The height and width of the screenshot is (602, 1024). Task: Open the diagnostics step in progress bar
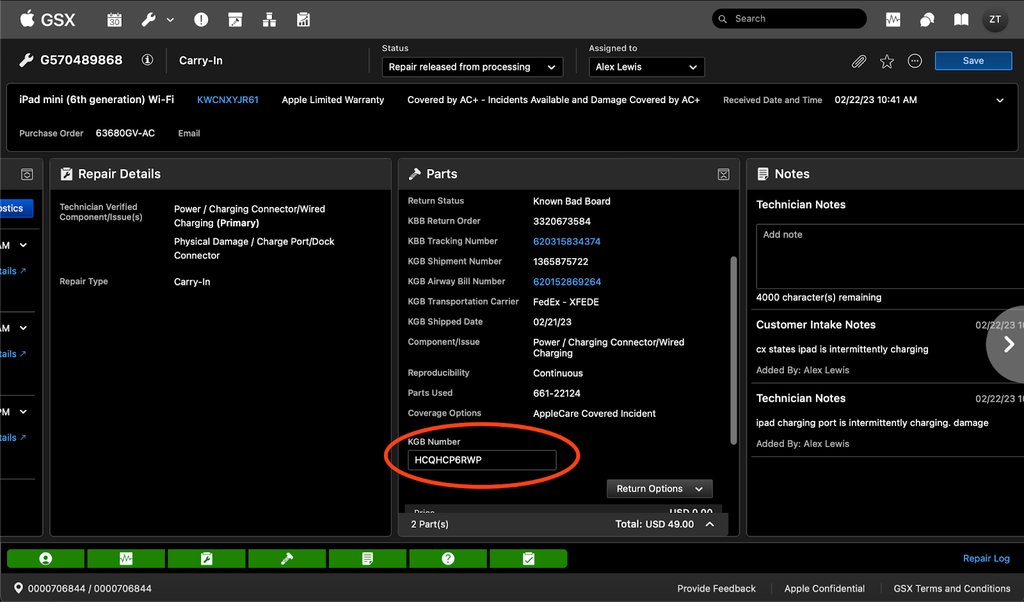point(126,559)
